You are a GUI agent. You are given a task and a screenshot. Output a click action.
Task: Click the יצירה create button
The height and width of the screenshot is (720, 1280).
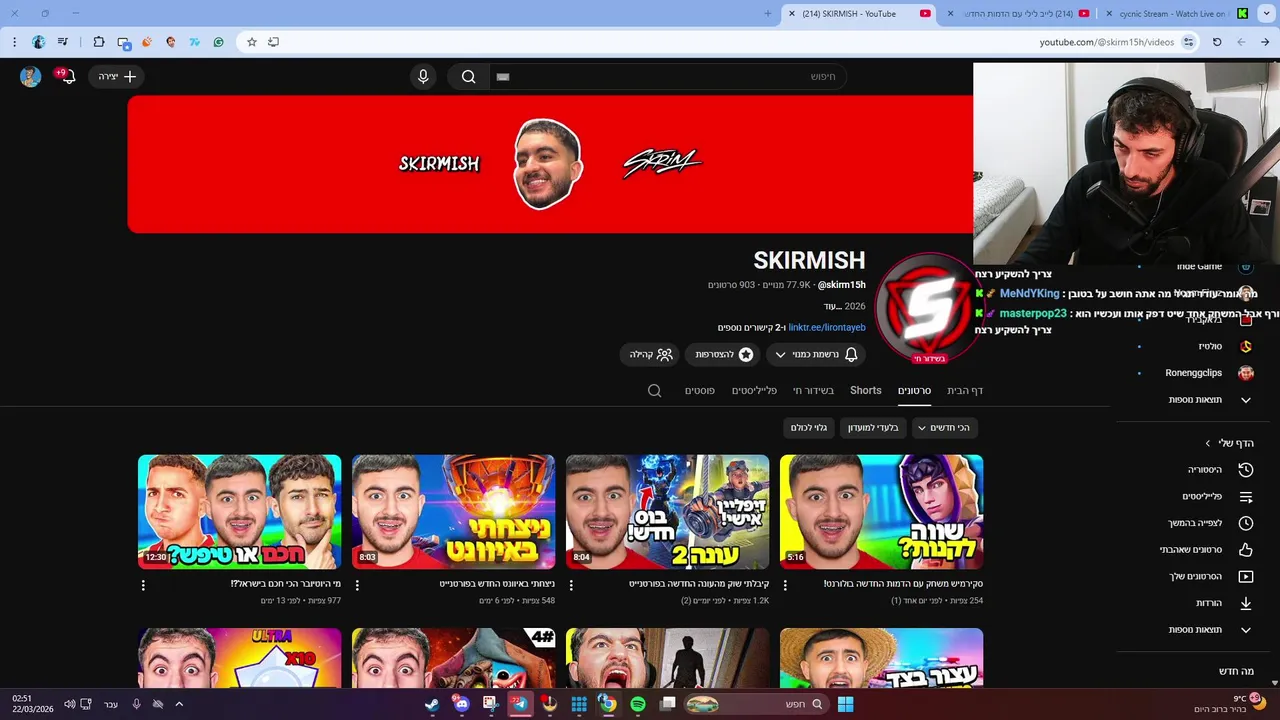pos(116,77)
